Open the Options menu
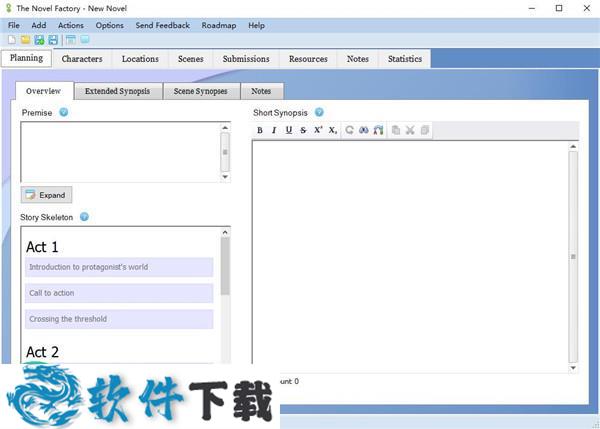 [109, 25]
